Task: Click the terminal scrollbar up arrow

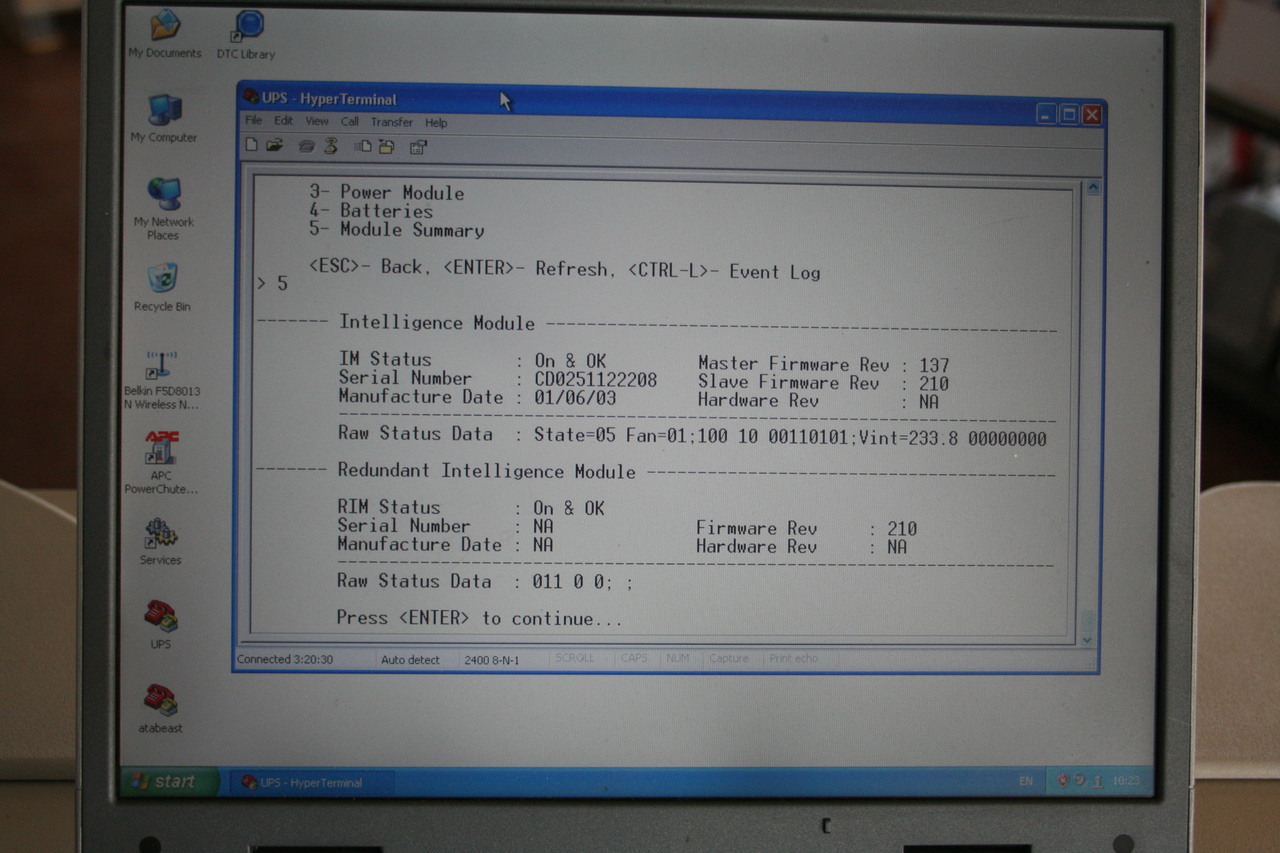Action: (1092, 187)
